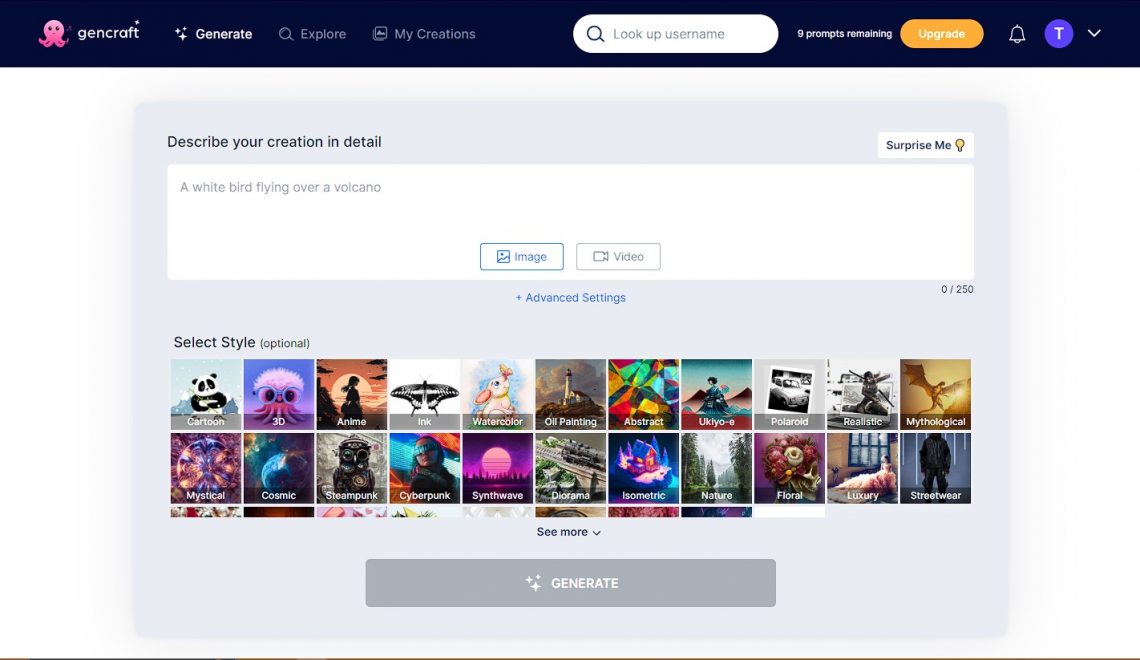Pick the Synthwave style thumbnail

tap(497, 468)
